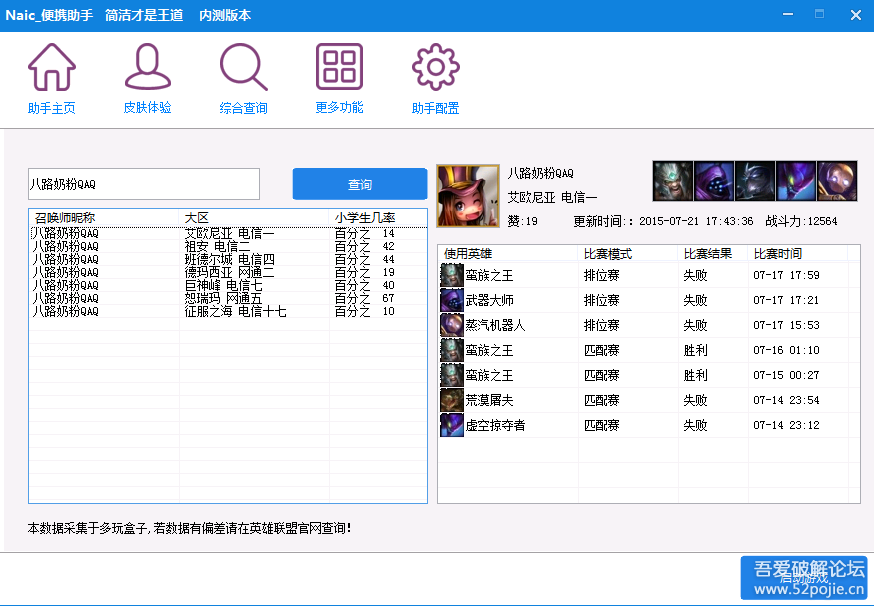Open the 助手主页 home icon

click(x=52, y=67)
